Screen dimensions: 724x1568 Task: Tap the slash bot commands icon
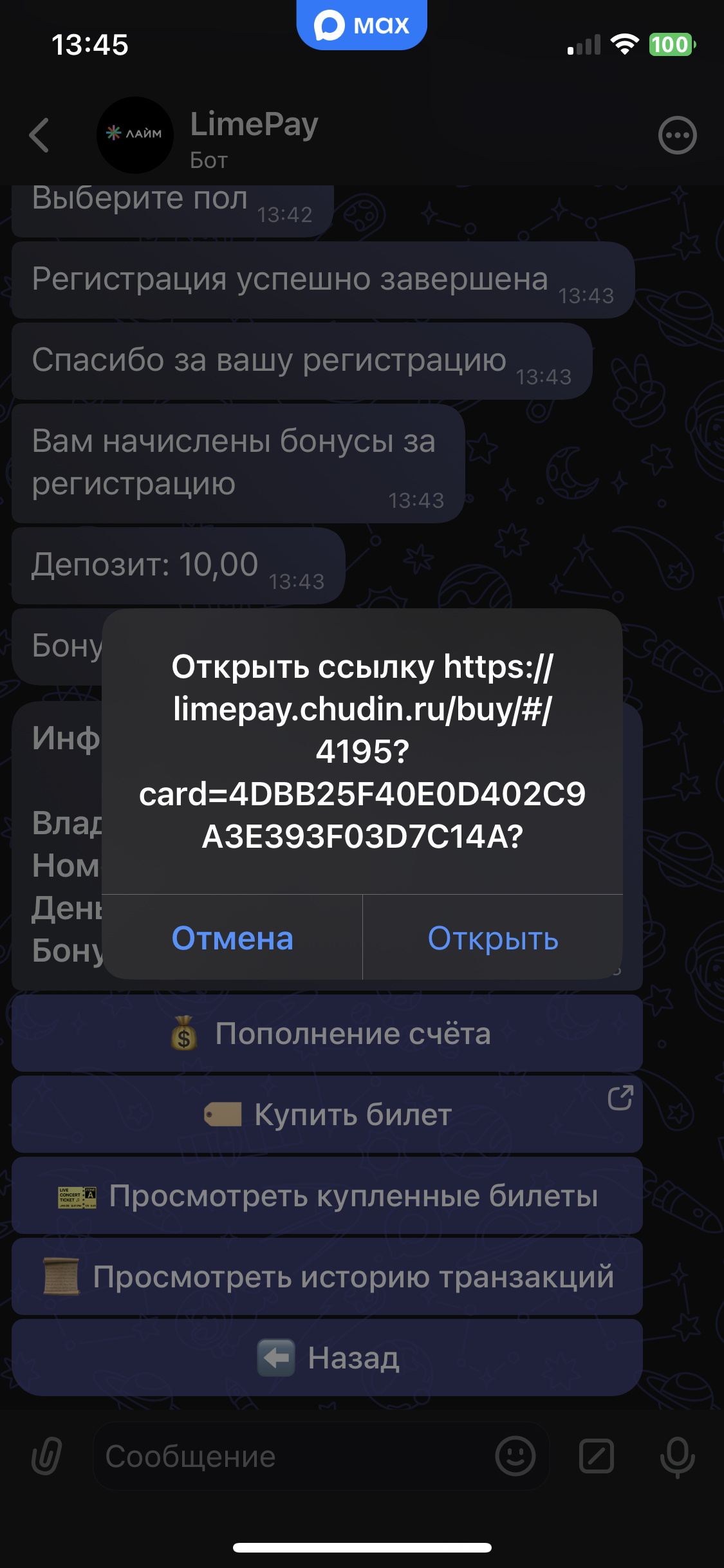[597, 1456]
